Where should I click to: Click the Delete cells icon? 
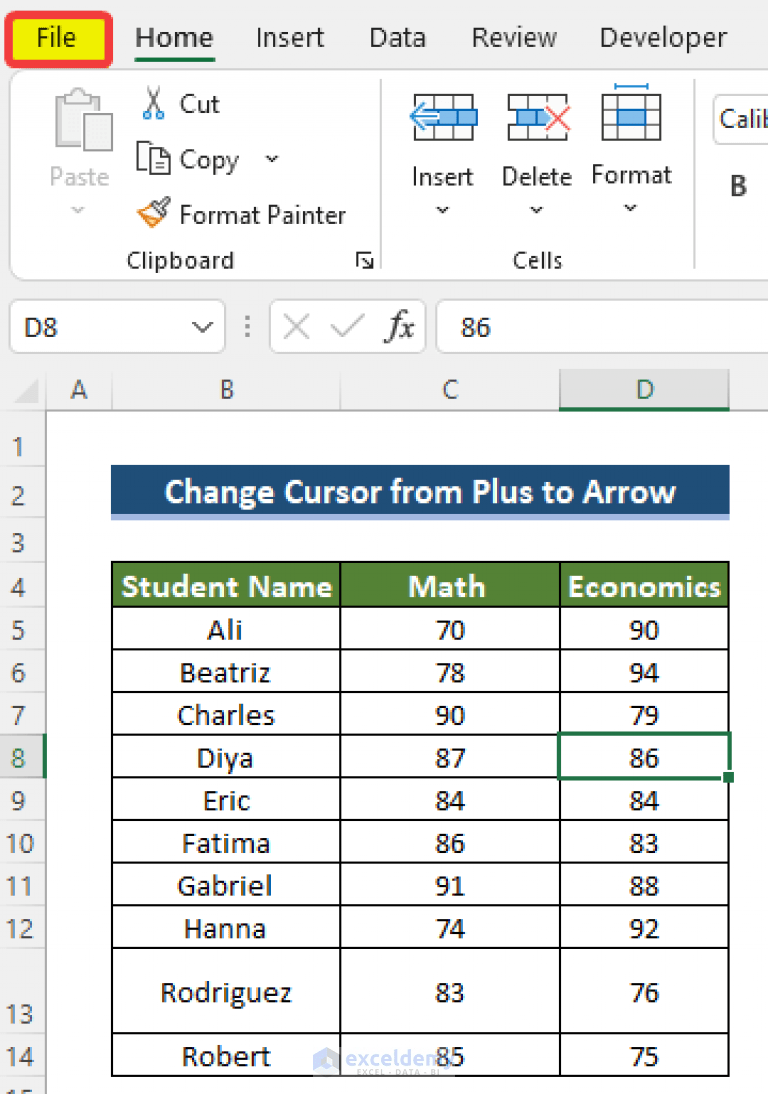[x=537, y=118]
